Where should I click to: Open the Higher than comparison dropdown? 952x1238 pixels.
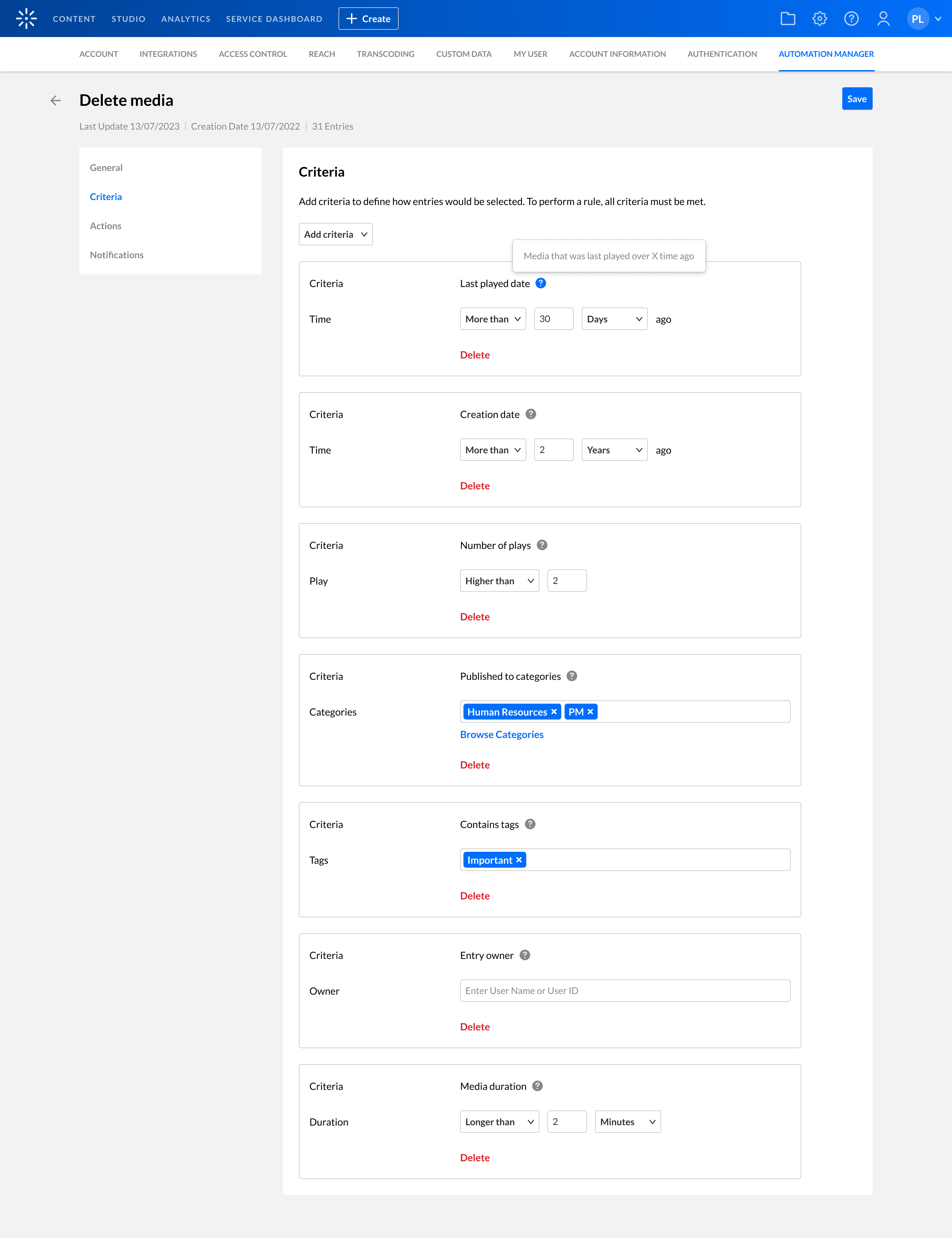coord(499,581)
